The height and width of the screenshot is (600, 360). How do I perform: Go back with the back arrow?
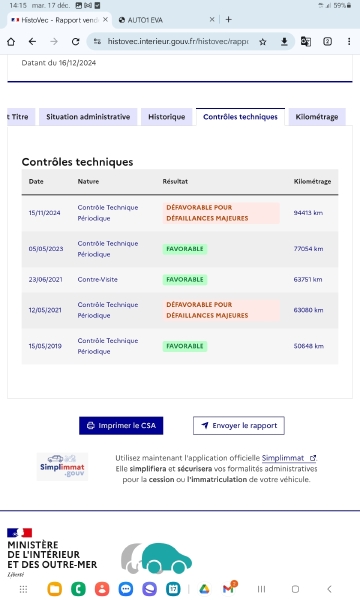point(33,42)
